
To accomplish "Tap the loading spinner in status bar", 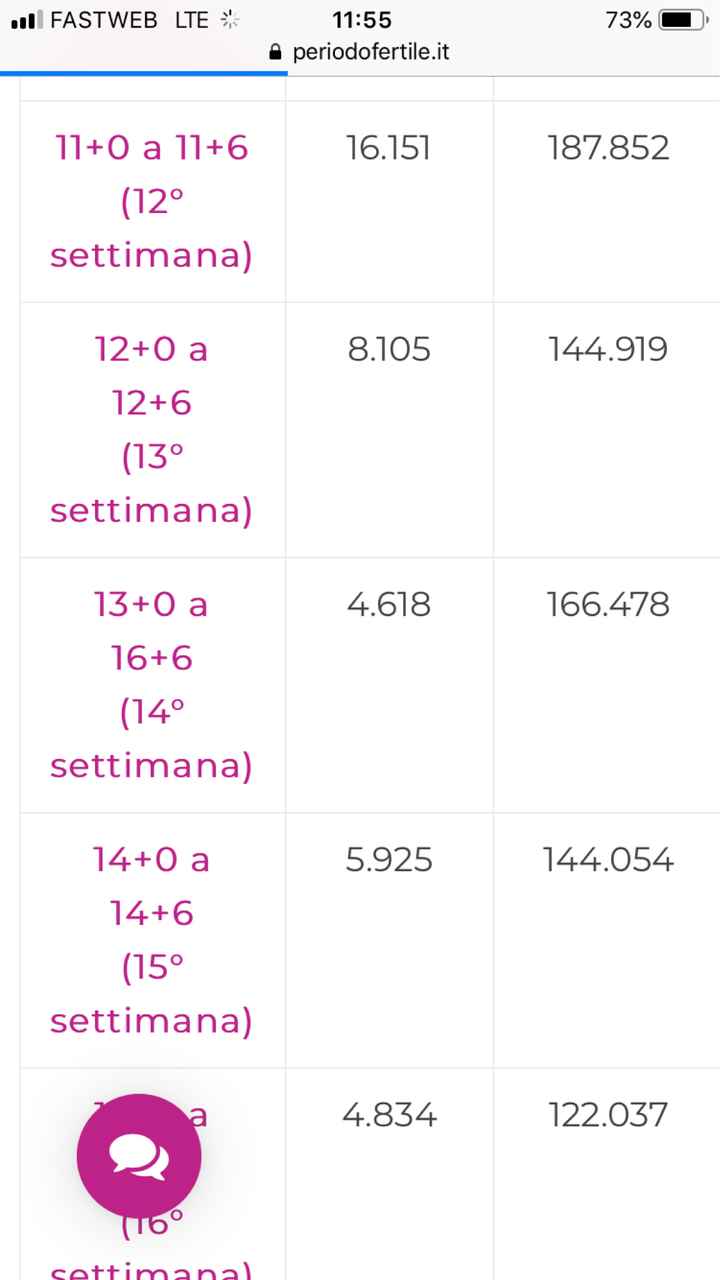I will pos(228,19).
